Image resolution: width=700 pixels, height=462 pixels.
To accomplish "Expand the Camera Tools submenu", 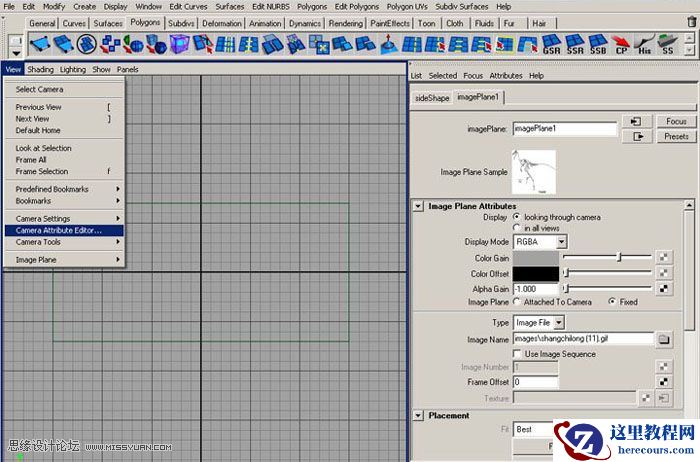I will tap(64, 241).
